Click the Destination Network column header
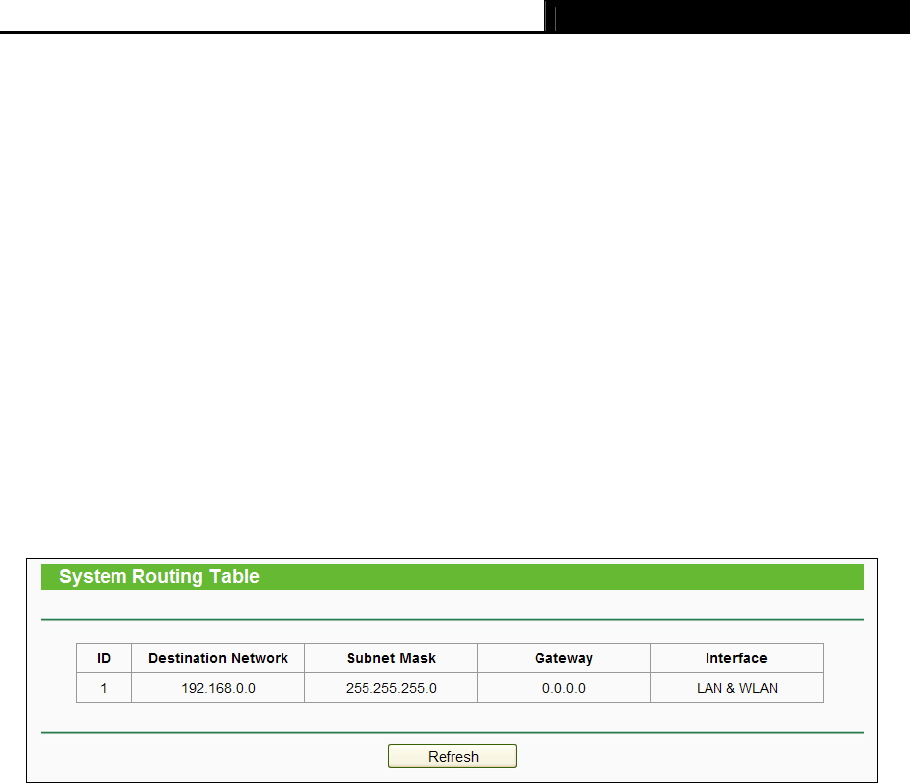This screenshot has width=910, height=783. [218, 658]
